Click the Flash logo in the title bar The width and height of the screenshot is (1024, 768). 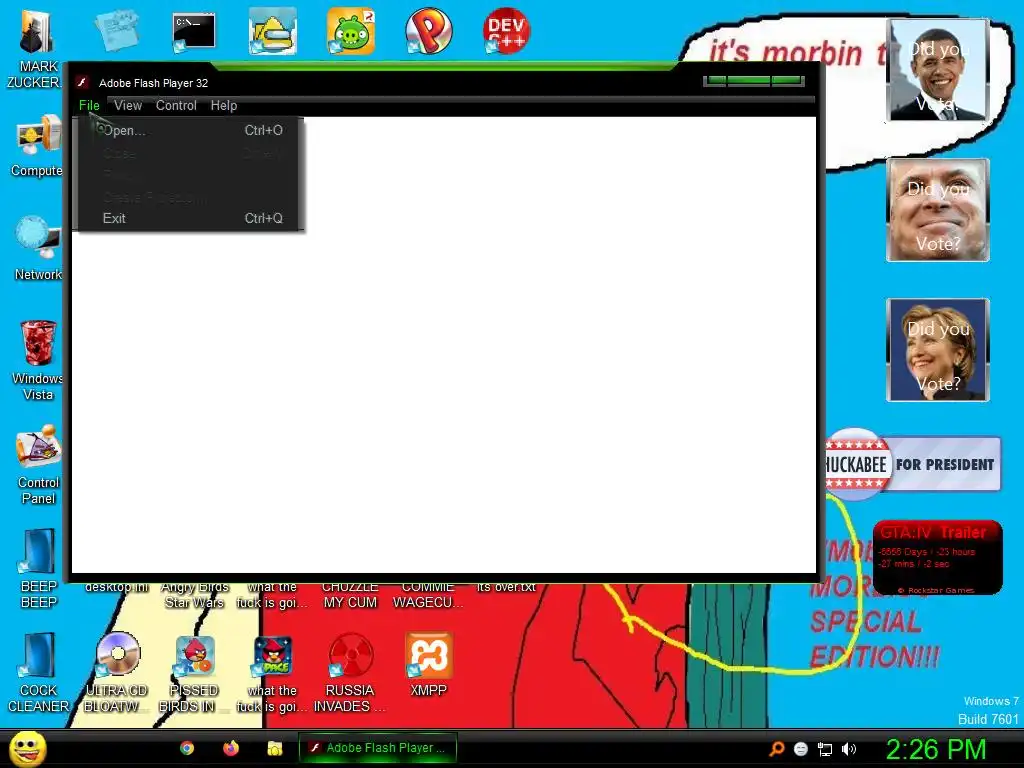[x=82, y=82]
